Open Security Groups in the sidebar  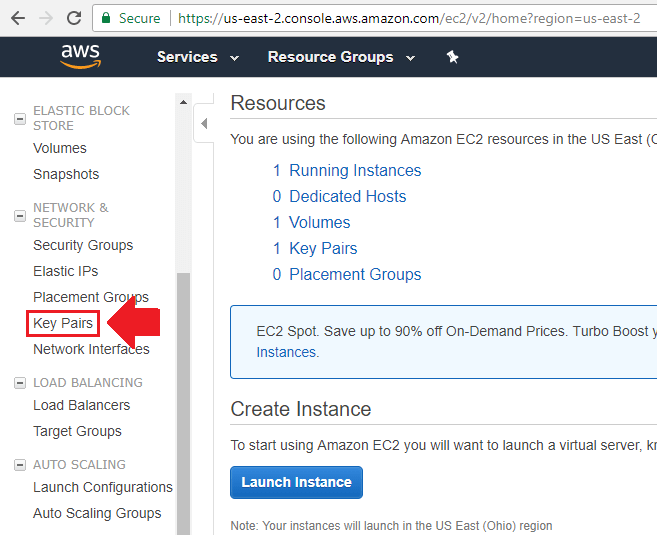(83, 246)
